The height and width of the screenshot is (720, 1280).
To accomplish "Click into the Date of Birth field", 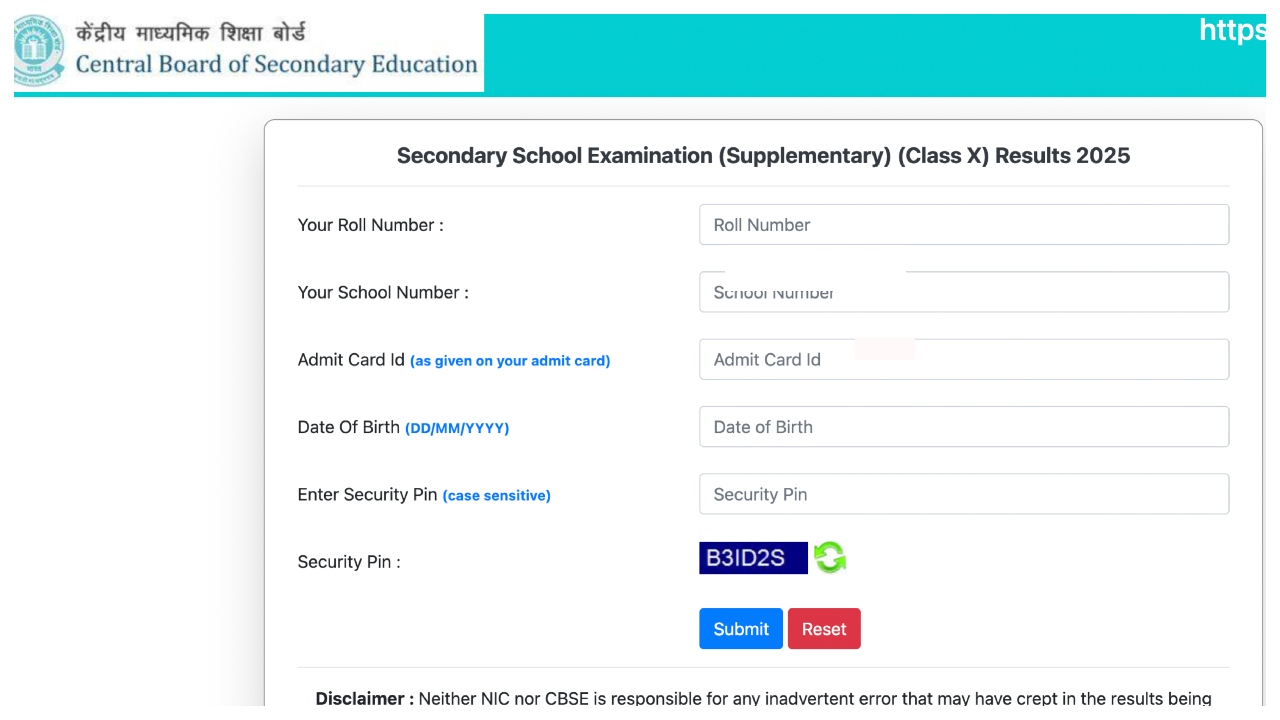I will (x=963, y=427).
